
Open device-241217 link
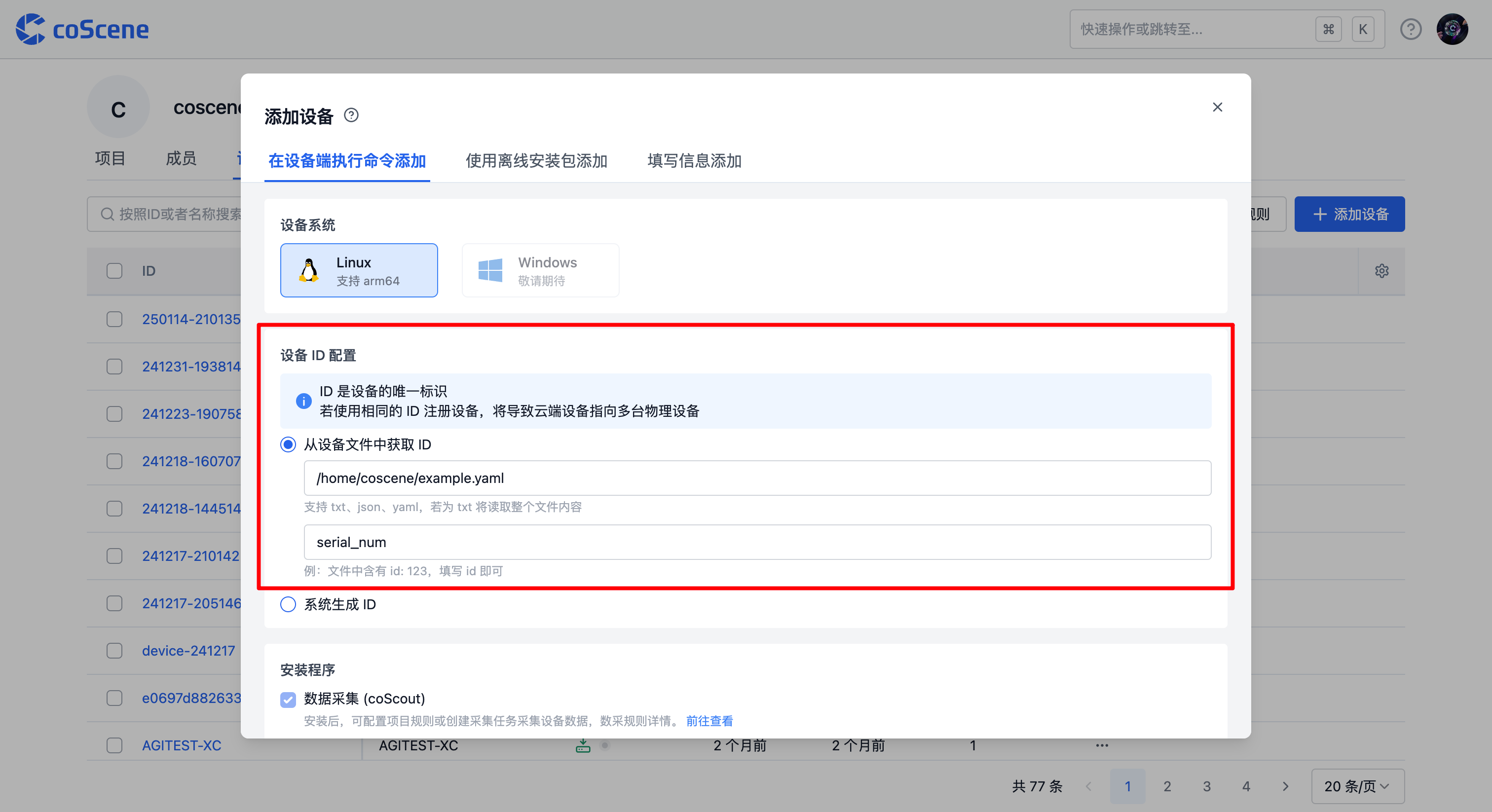[x=188, y=650]
